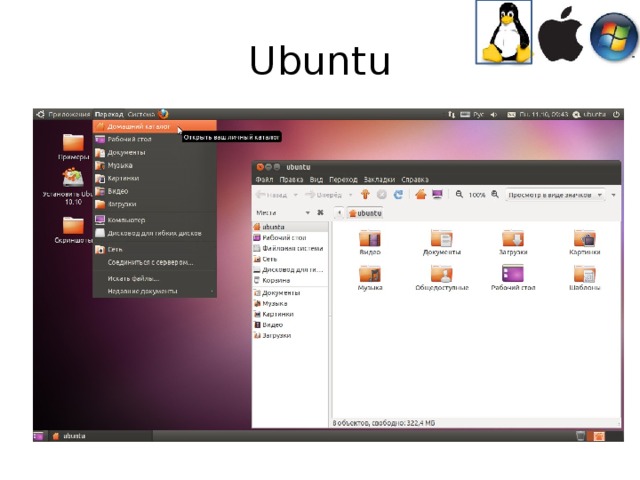Screen dimensions: 640x480
Task: Open the Картинки folder in file view
Action: tap(584, 242)
